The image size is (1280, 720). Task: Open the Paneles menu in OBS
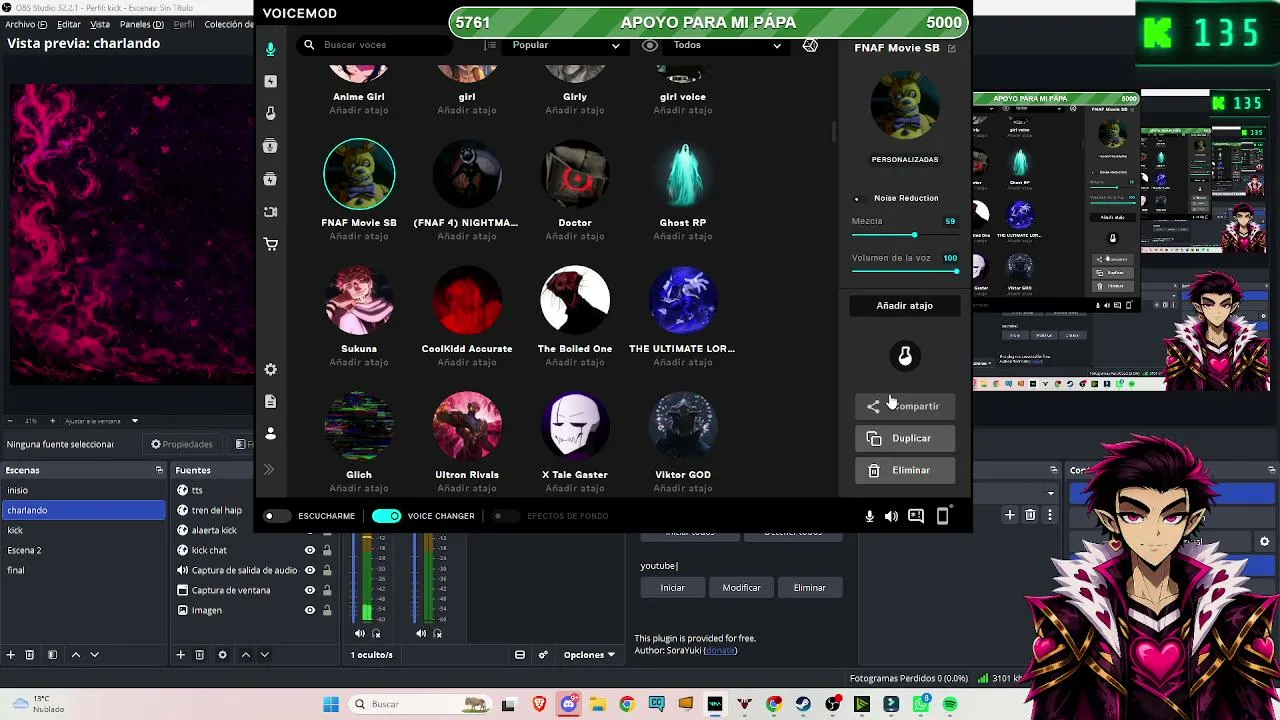[x=142, y=24]
